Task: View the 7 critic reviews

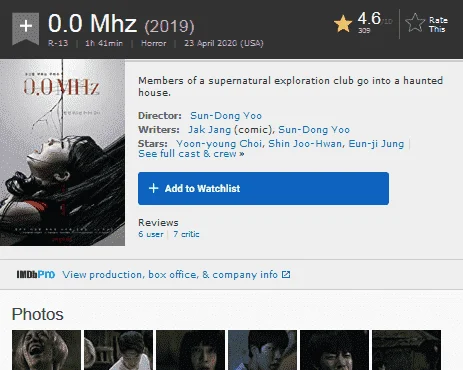Action: coord(186,234)
